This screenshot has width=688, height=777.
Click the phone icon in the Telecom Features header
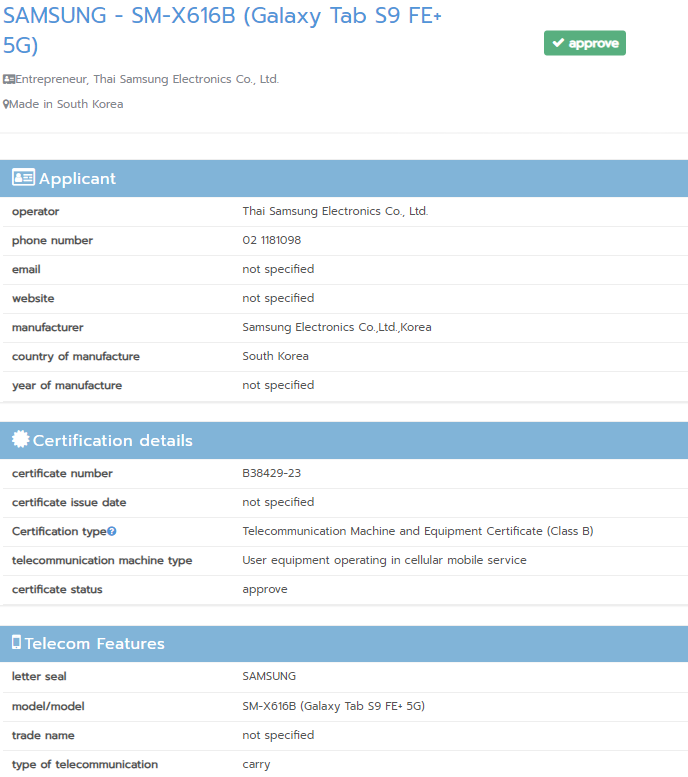pos(17,643)
